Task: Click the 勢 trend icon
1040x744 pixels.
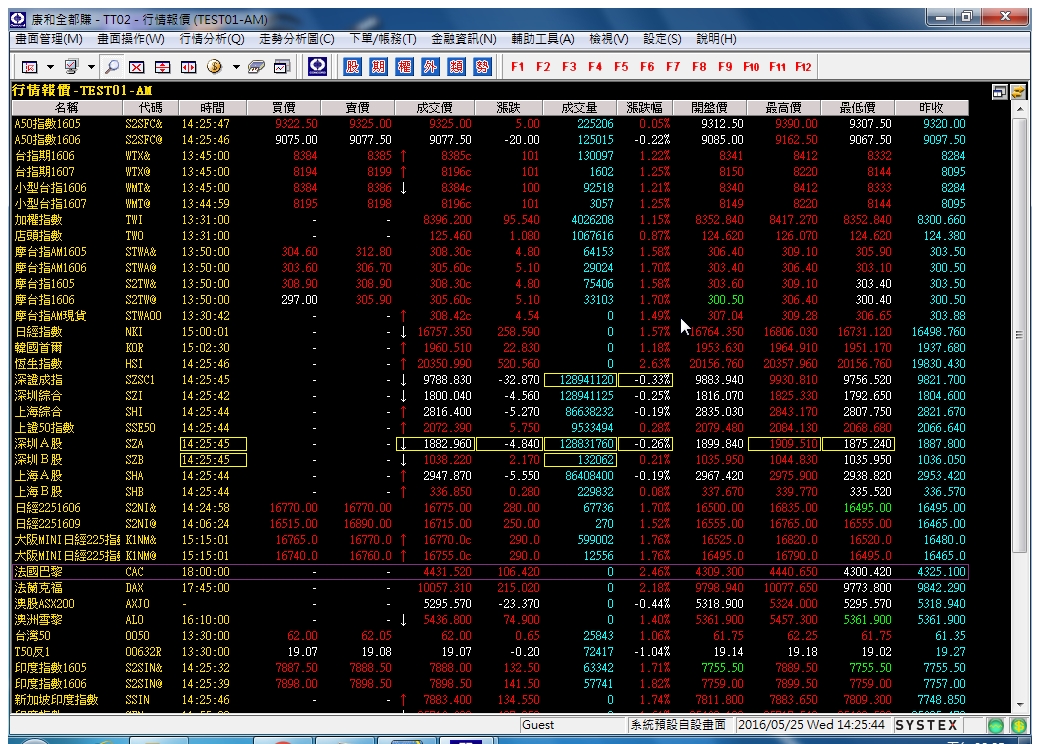Action: click(482, 66)
